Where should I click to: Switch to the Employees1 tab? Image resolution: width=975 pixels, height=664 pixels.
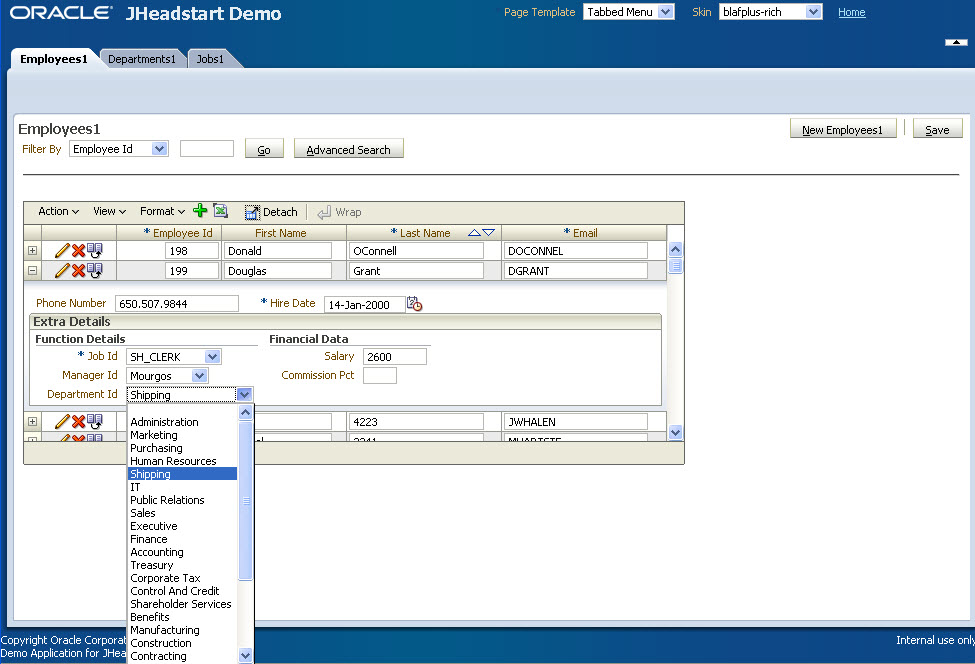click(53, 59)
